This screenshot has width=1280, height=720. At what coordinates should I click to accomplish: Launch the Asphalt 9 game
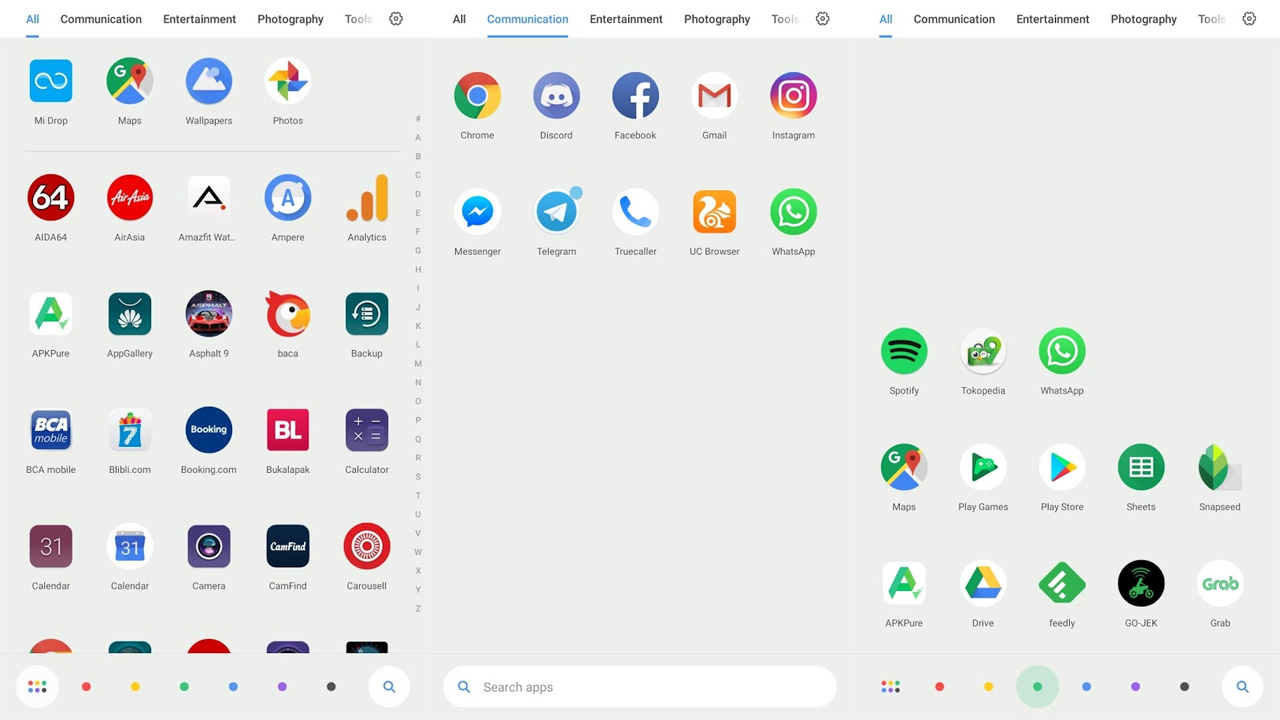[209, 314]
